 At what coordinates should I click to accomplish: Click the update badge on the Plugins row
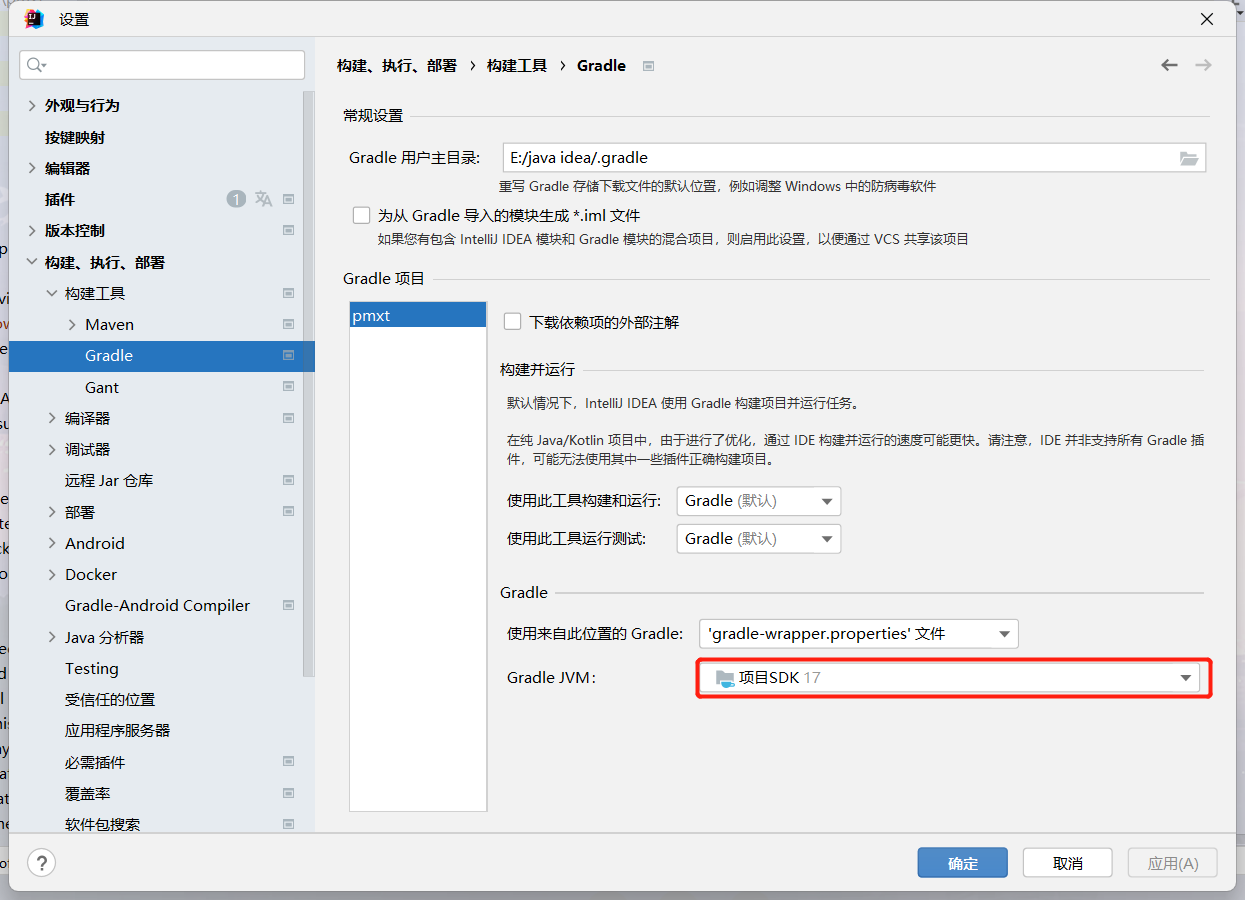(235, 199)
